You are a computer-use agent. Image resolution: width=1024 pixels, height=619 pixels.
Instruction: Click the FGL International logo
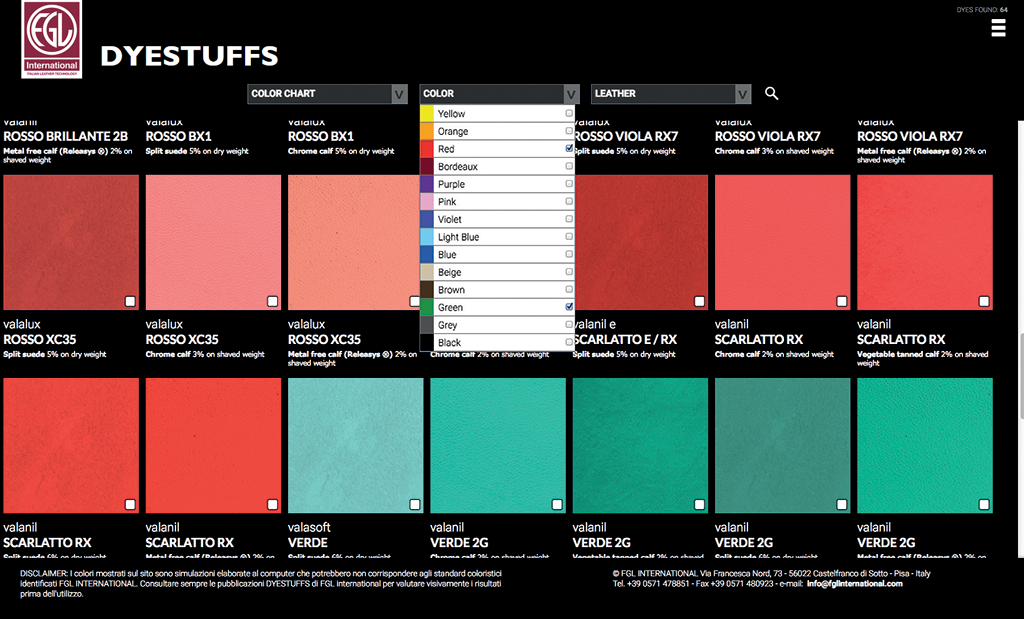tap(52, 39)
